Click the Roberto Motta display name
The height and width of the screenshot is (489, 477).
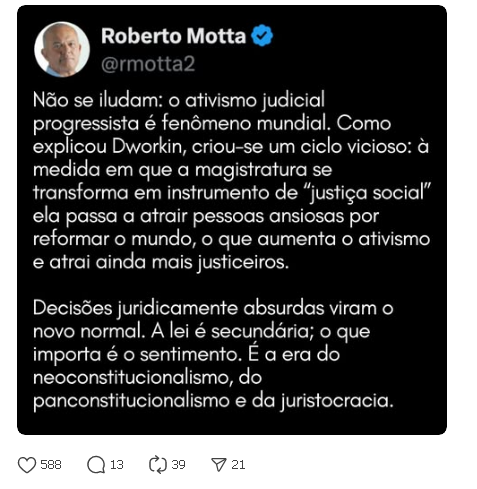pos(173,36)
